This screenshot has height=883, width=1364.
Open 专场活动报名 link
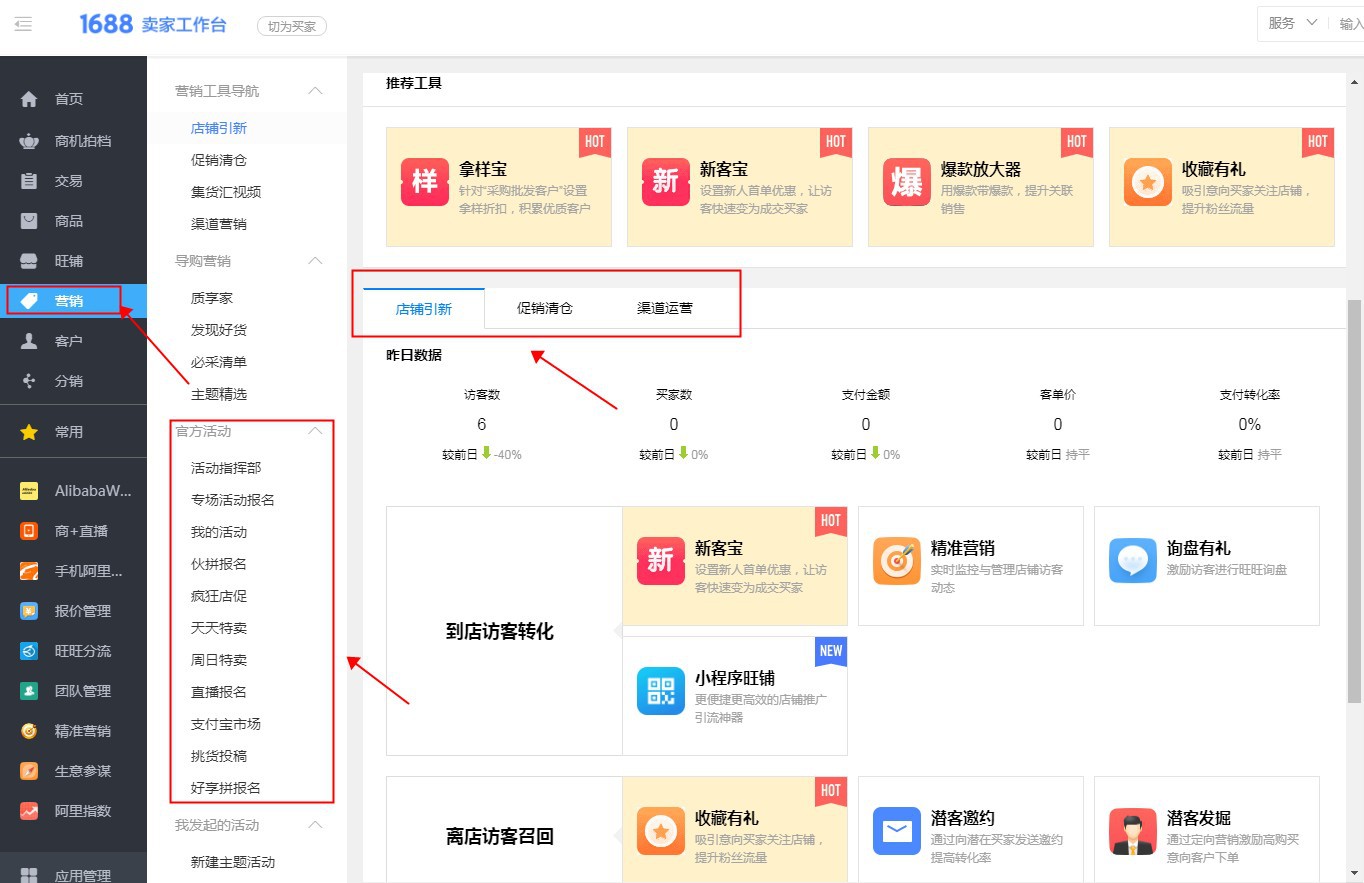point(233,500)
